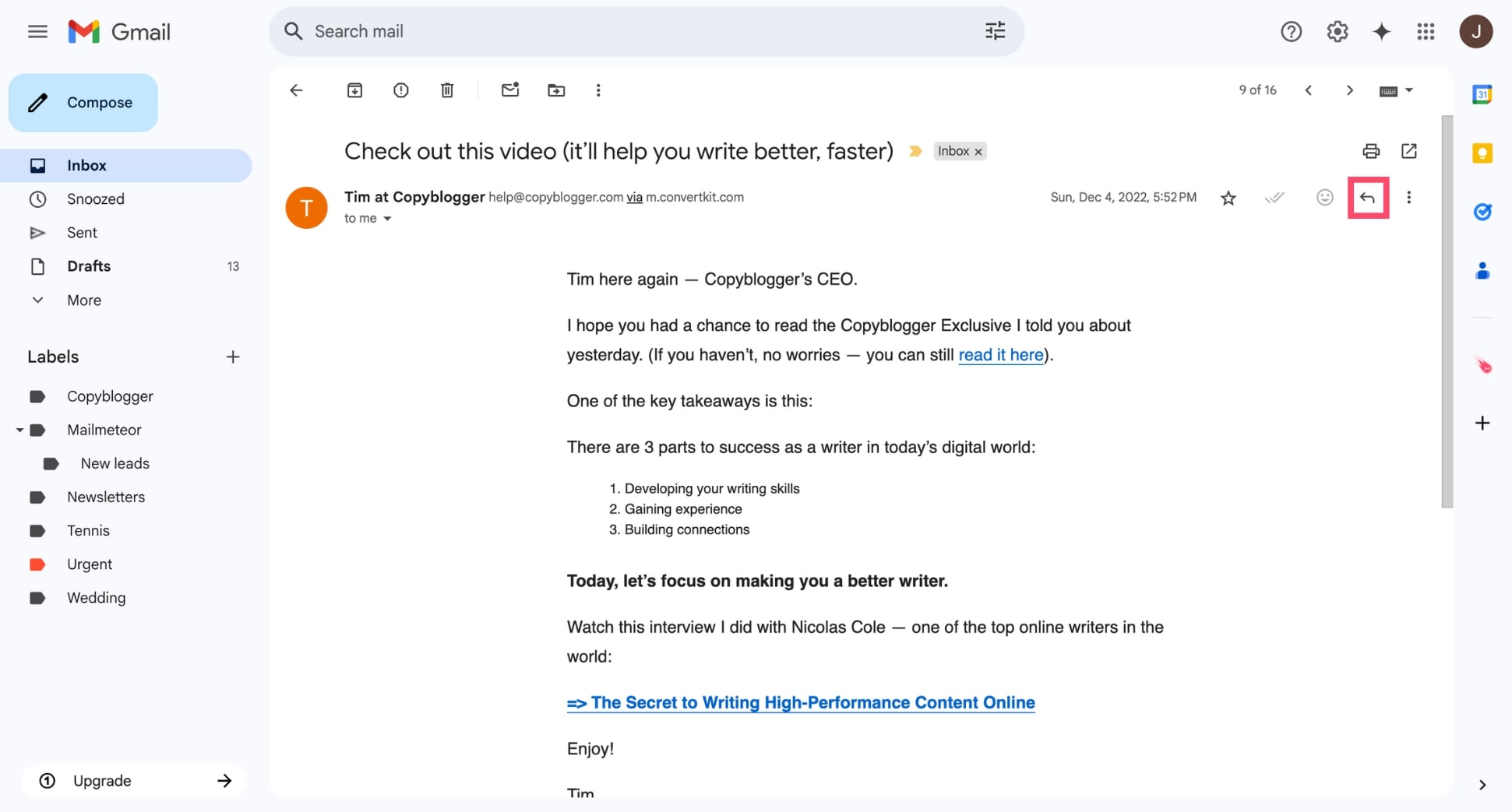The width and height of the screenshot is (1512, 812).
Task: Remove the Inbox label from conversation
Action: tap(978, 152)
